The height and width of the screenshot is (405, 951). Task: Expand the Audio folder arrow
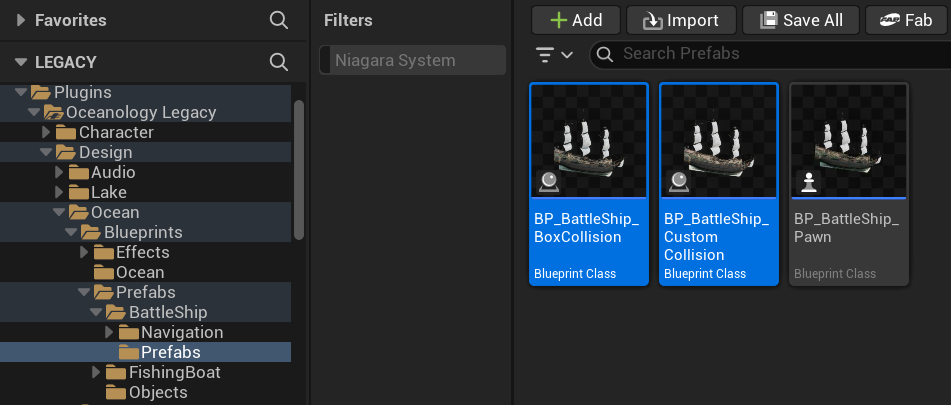(59, 172)
